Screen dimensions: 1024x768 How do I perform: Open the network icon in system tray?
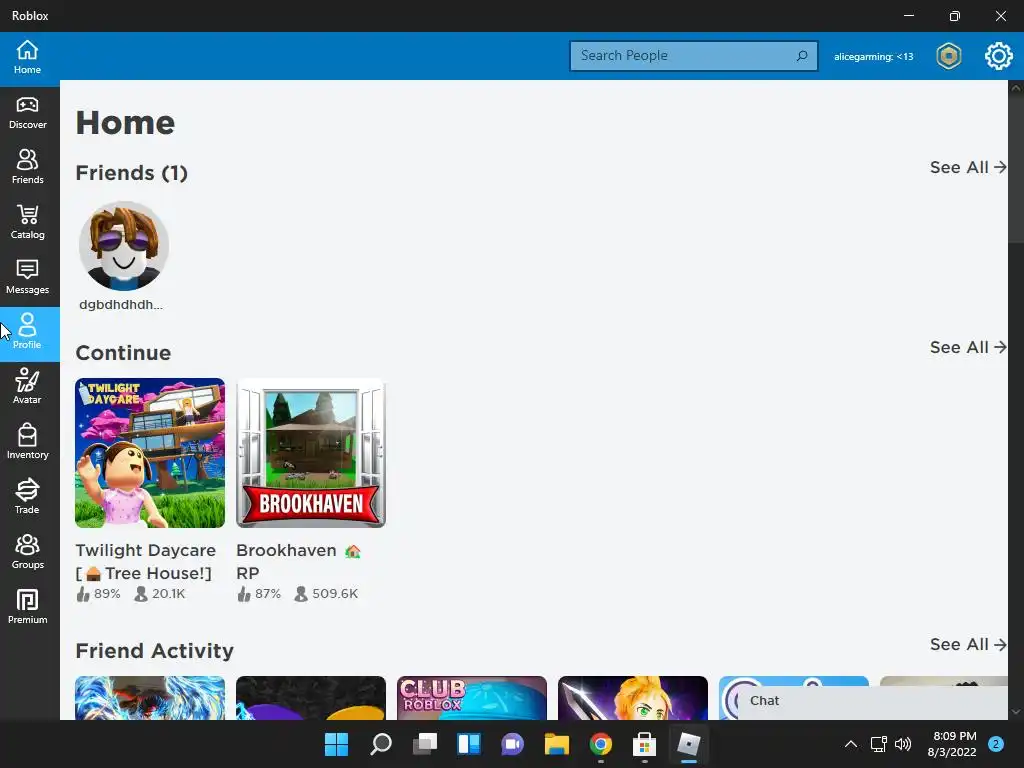pyautogui.click(x=878, y=744)
